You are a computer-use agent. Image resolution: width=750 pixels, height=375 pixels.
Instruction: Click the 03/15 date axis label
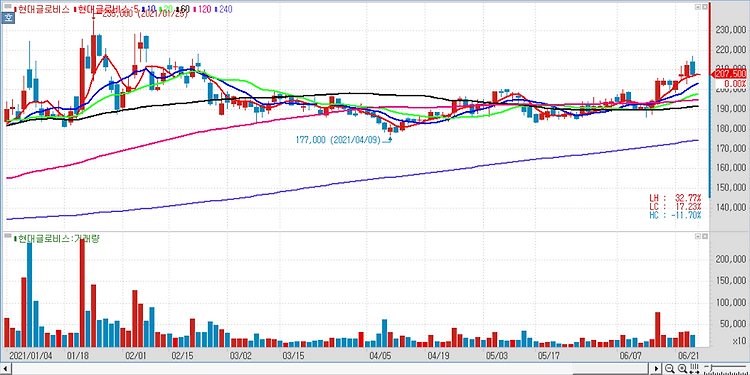[293, 356]
